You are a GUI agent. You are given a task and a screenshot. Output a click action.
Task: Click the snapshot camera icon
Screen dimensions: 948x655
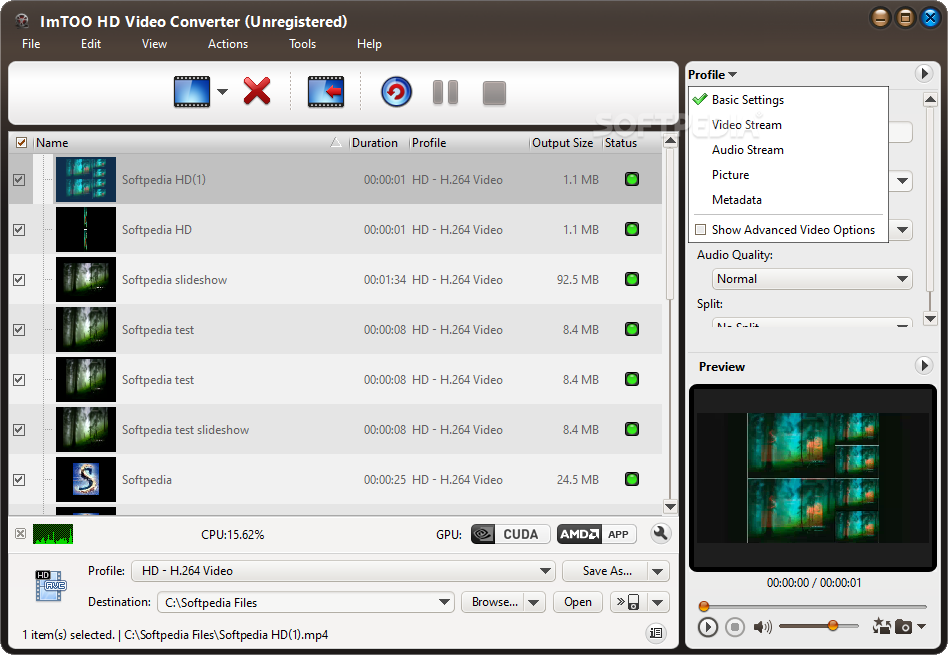click(904, 627)
